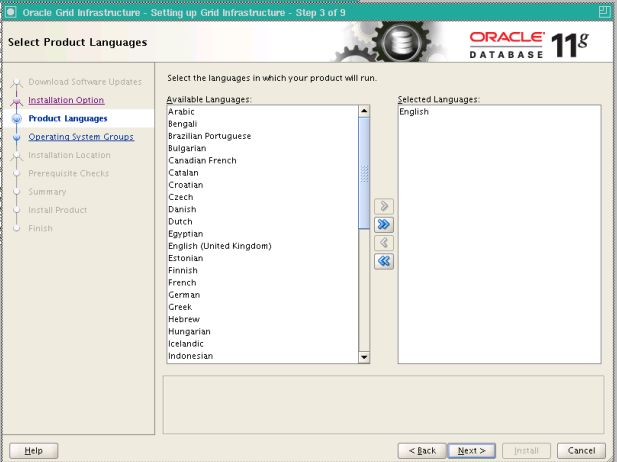
Task: Select Bulgarian in Available Languages
Action: click(x=262, y=148)
